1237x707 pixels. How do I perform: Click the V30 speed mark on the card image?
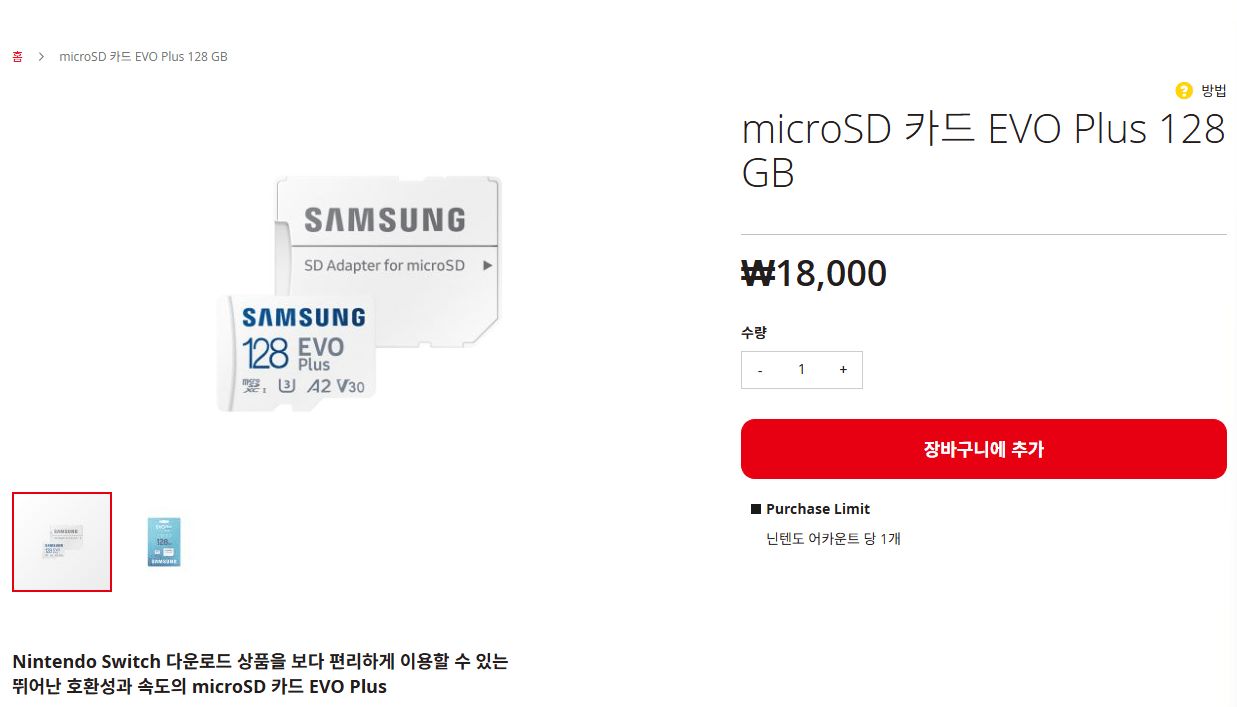tap(352, 386)
